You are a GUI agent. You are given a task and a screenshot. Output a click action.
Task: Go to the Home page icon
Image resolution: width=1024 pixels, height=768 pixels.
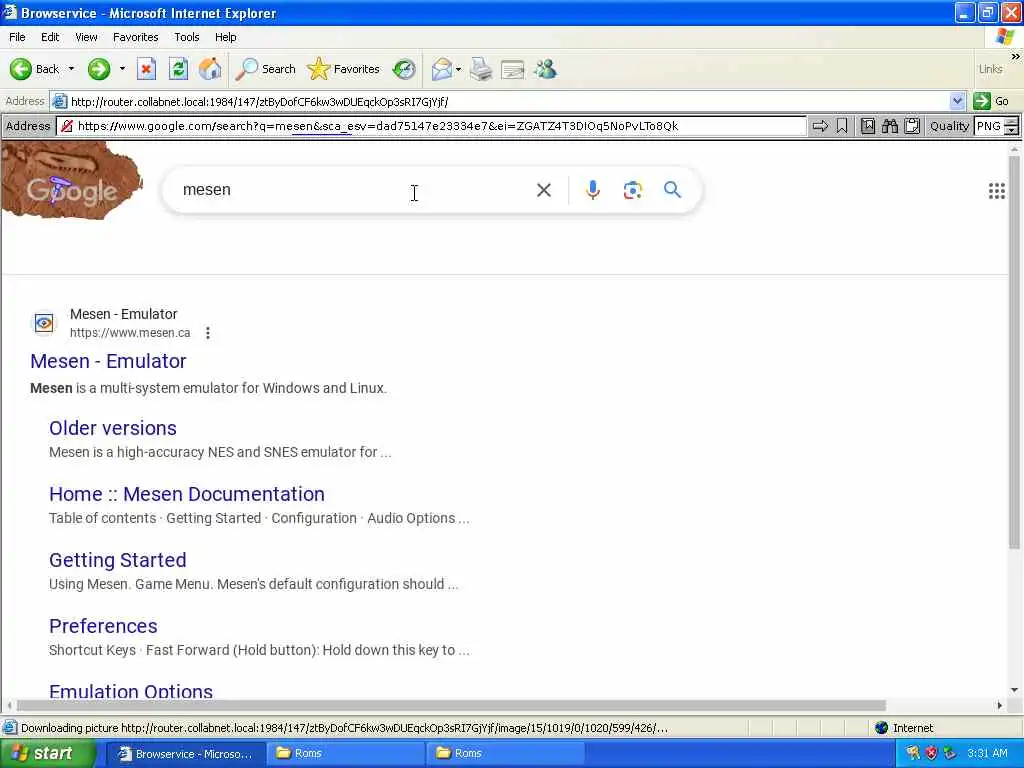[x=210, y=69]
